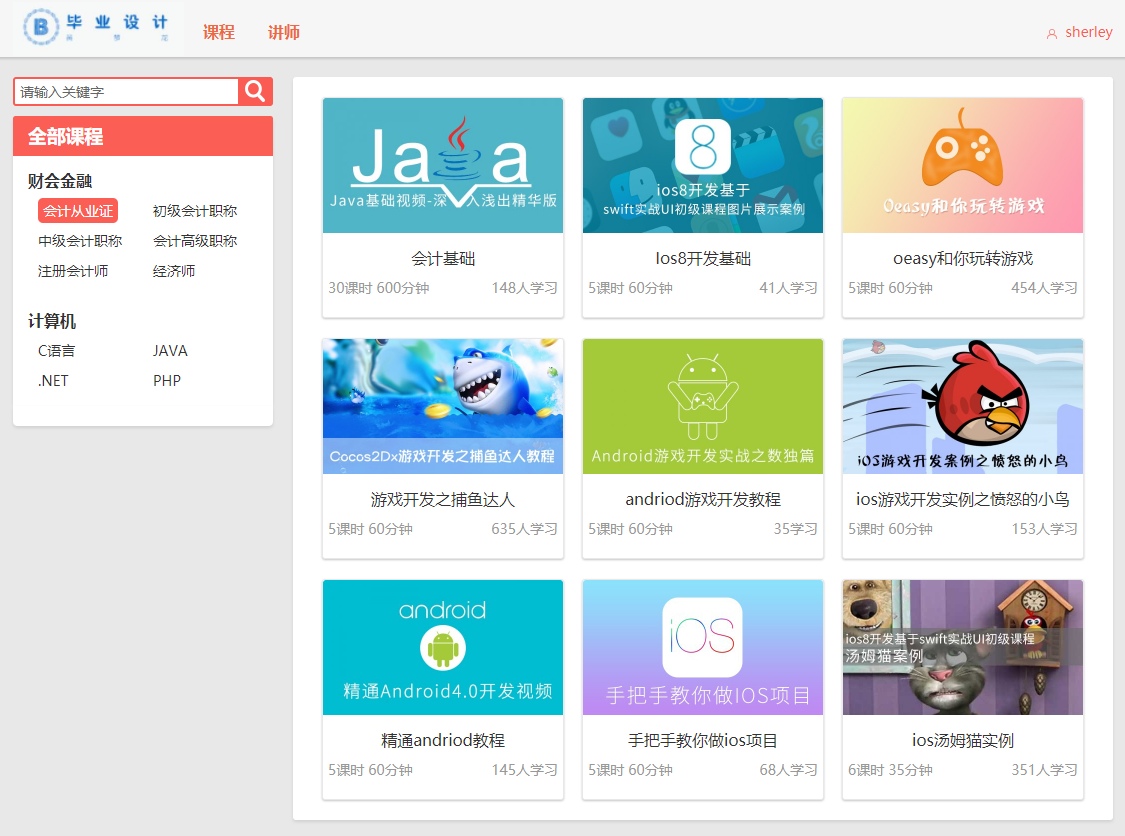Click the iOS logo course image
The image size is (1125, 836).
(703, 647)
